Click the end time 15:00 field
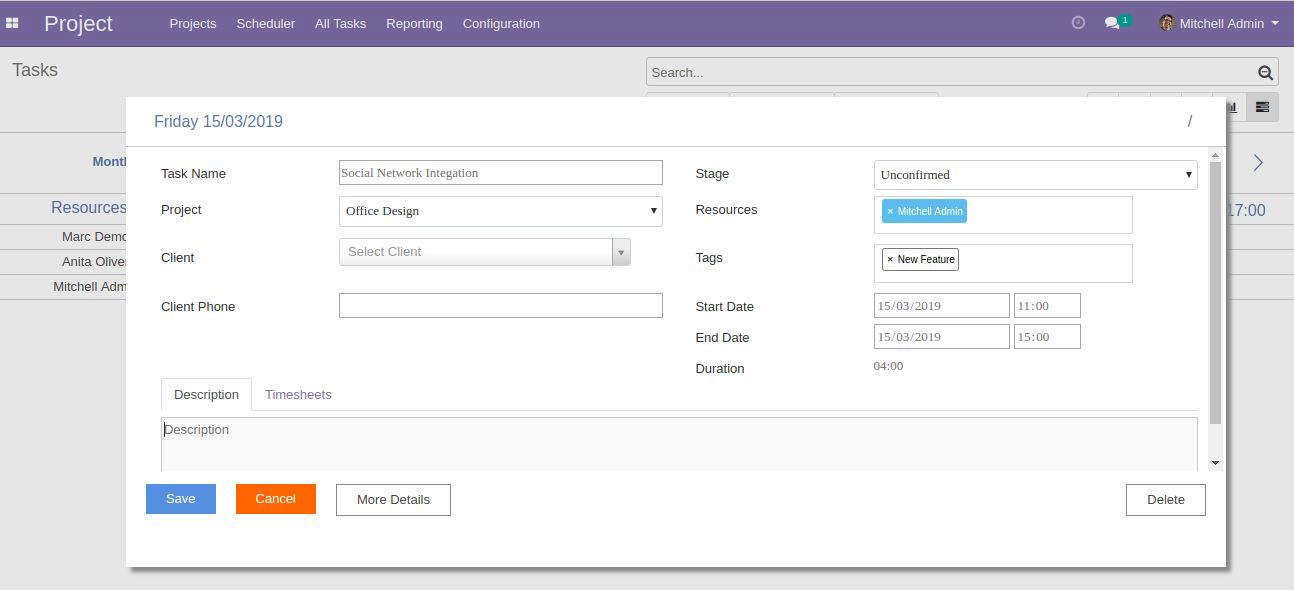This screenshot has width=1294, height=590. click(1047, 336)
